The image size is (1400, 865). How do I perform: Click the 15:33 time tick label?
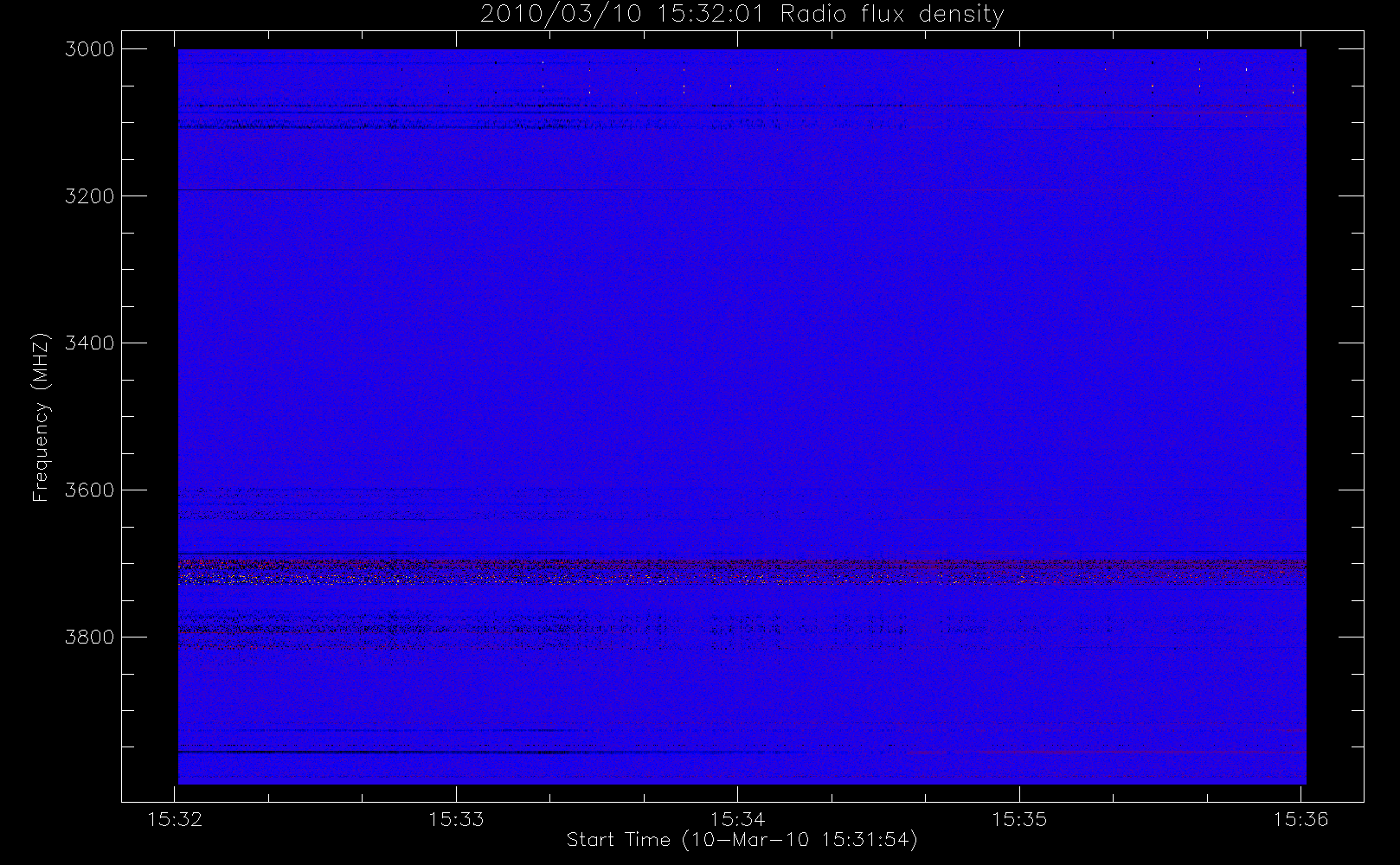(457, 819)
